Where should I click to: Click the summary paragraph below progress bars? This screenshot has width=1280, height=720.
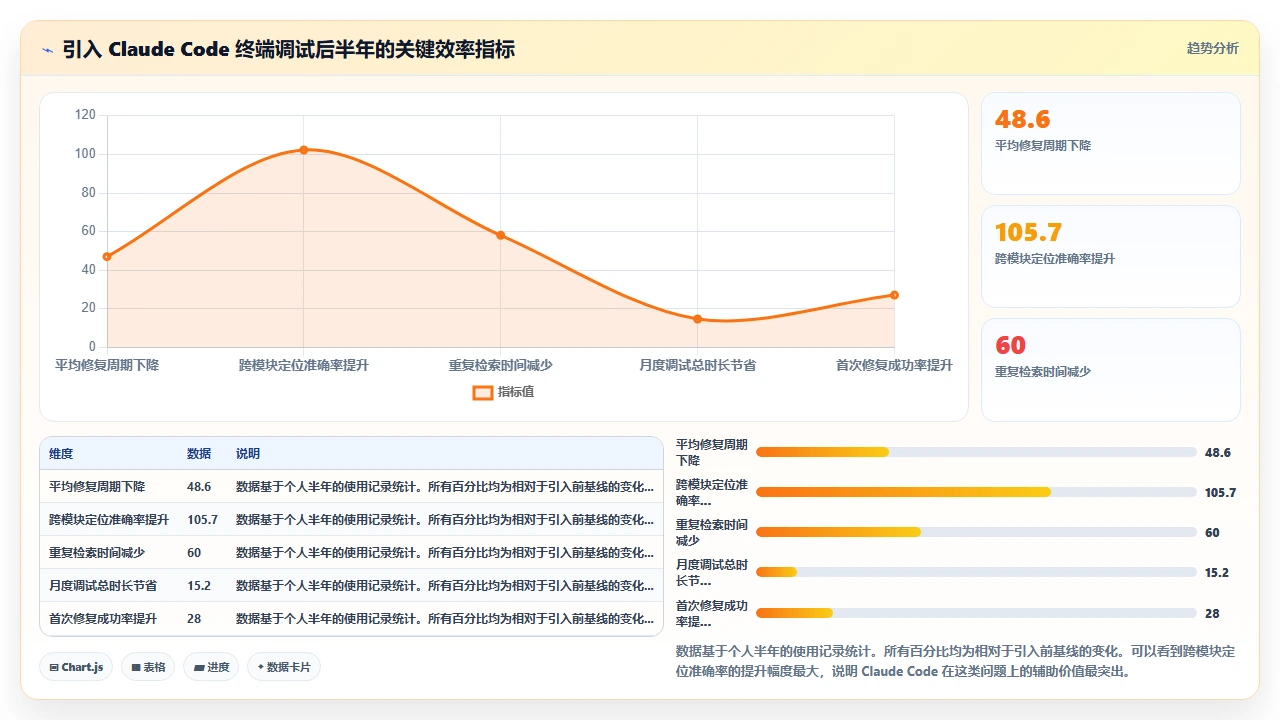pyautogui.click(x=956, y=661)
